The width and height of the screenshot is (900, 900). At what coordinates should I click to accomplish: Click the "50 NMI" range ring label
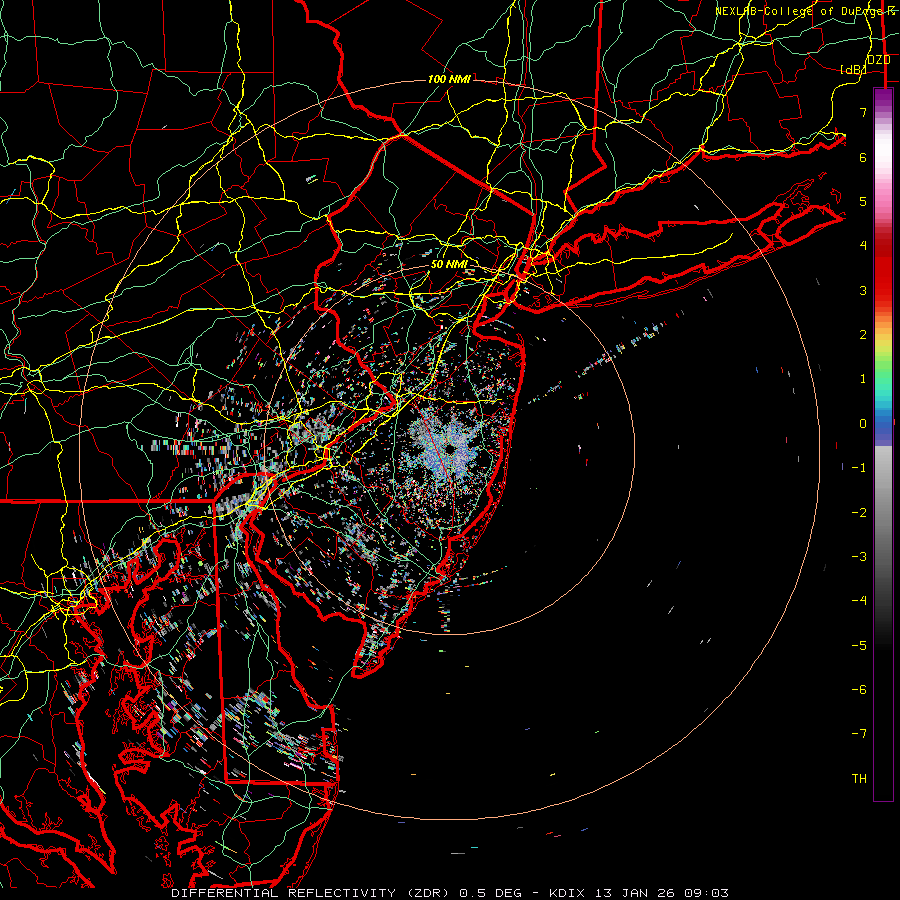point(449,264)
